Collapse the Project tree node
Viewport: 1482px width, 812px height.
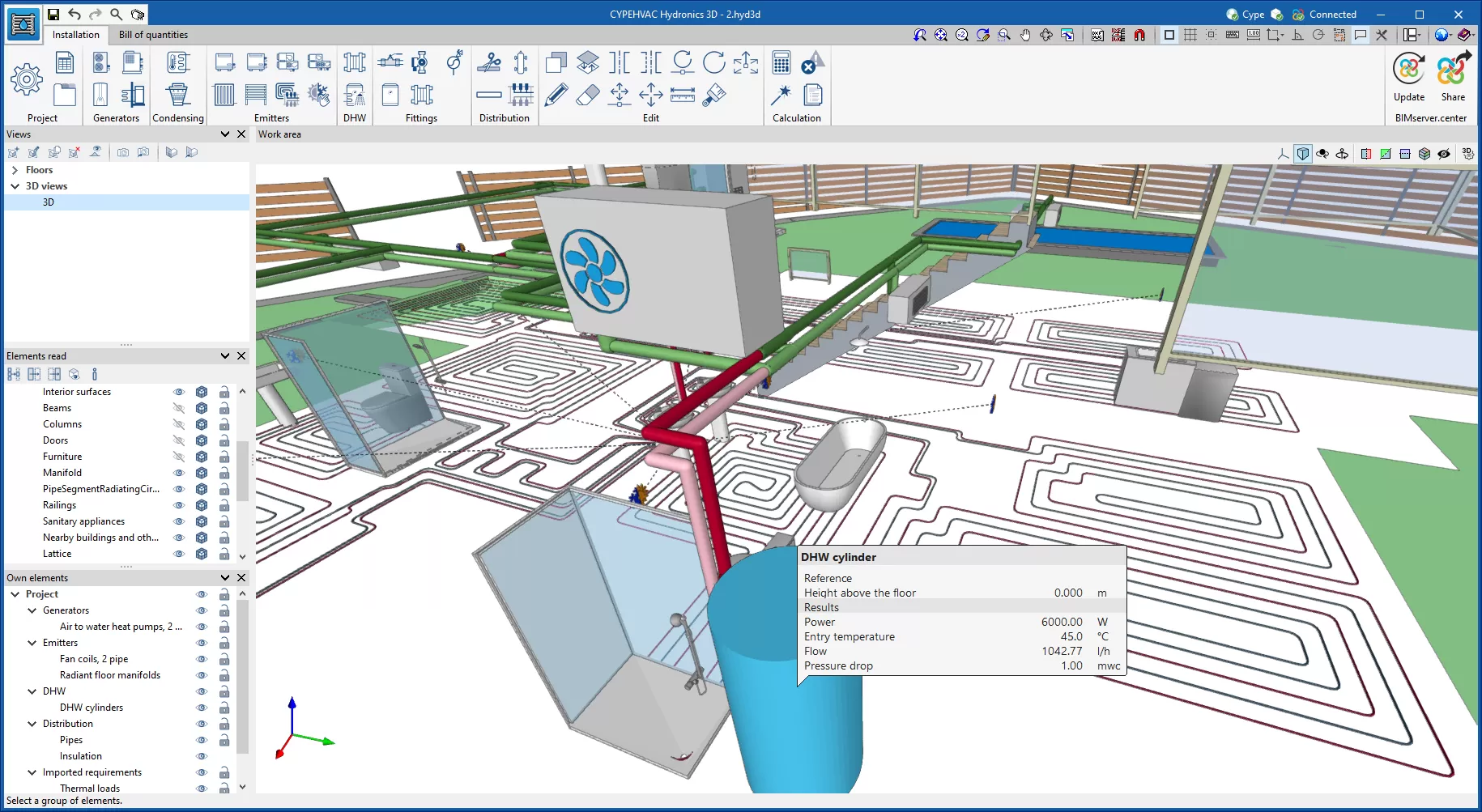point(15,594)
